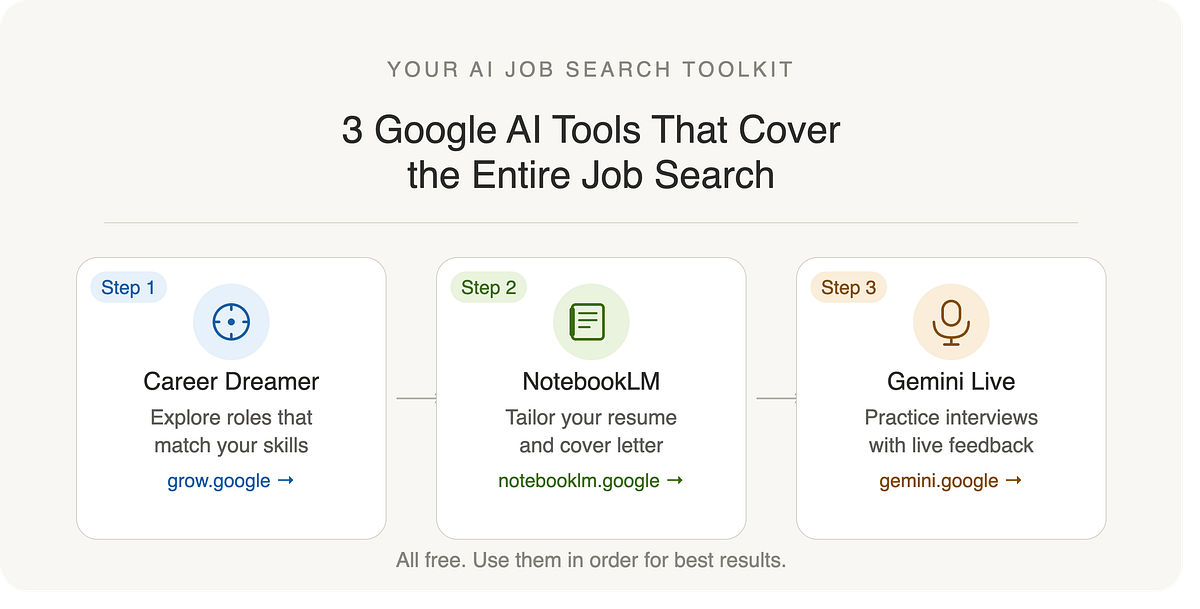Click the Career Dreamer target icon
1200x609 pixels.
231,322
